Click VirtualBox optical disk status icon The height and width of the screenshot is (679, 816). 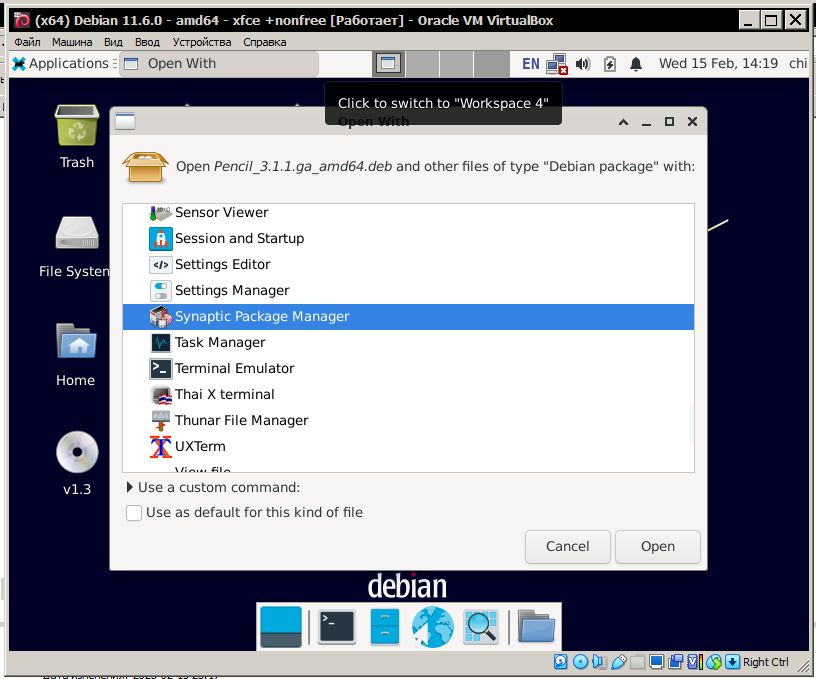pos(580,662)
